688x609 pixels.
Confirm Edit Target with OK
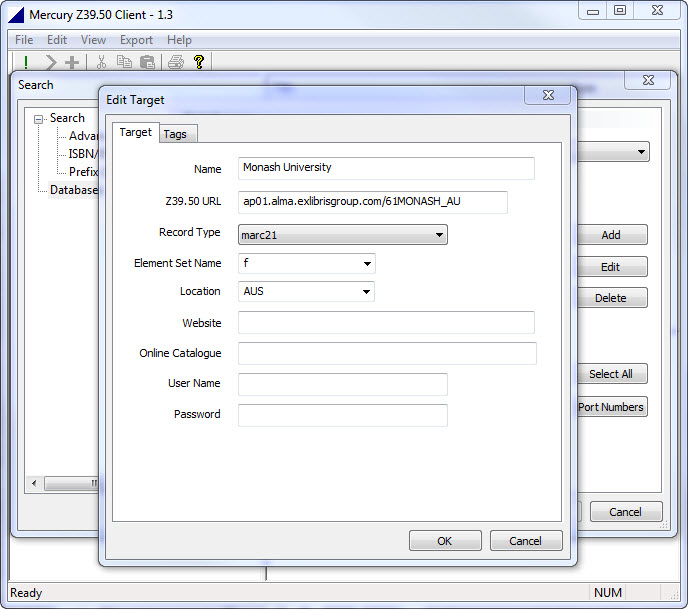(445, 541)
